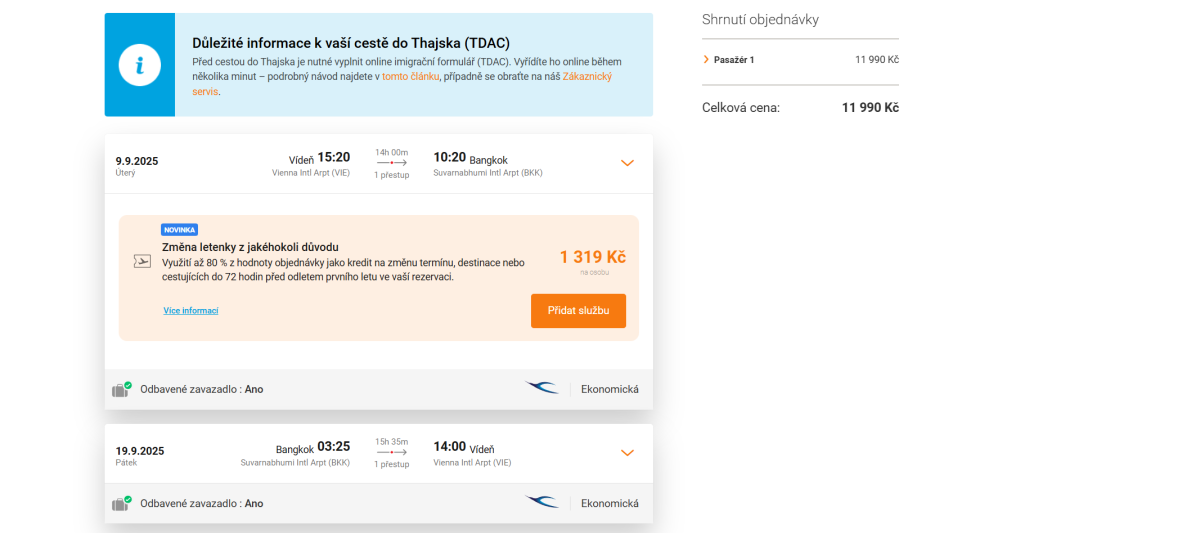Open the "Více informací" link

191,311
